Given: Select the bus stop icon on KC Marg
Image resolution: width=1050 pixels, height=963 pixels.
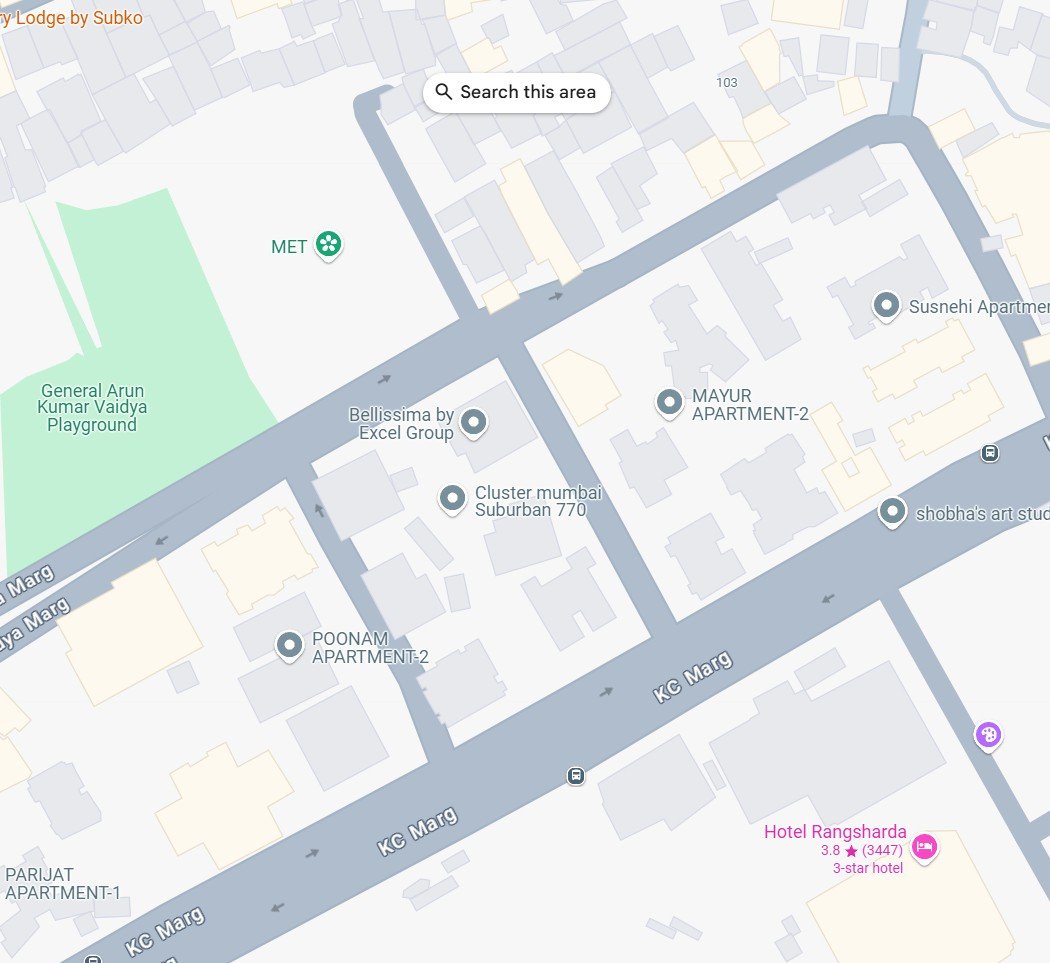Looking at the screenshot, I should pos(575,775).
